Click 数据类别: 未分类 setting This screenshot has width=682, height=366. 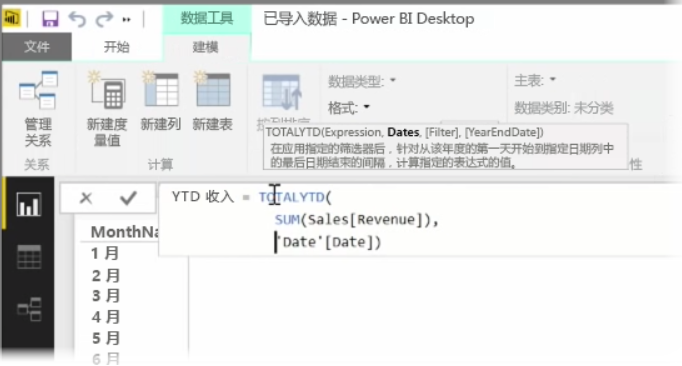564,107
